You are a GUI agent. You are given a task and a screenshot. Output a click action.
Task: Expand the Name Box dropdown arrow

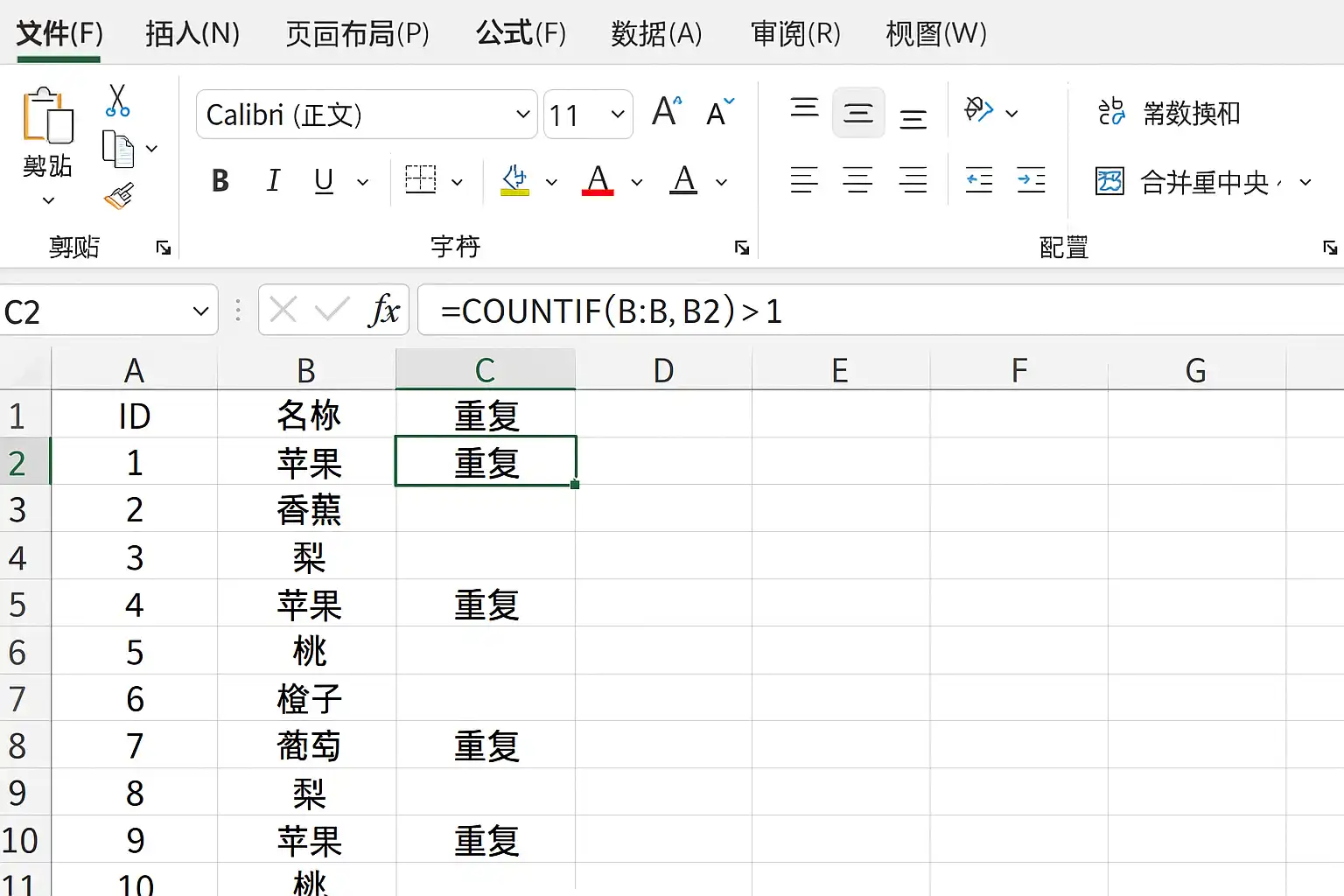(200, 311)
